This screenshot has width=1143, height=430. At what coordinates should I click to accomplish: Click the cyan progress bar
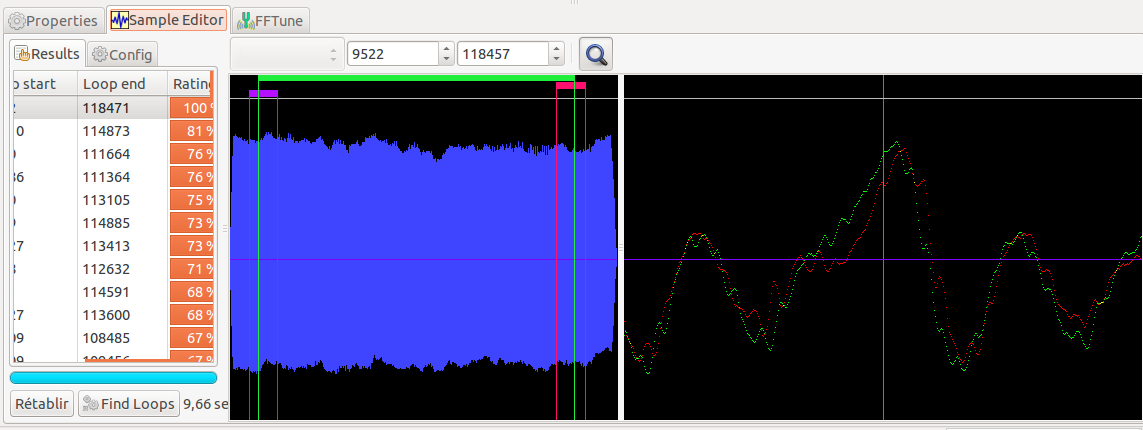(x=113, y=378)
